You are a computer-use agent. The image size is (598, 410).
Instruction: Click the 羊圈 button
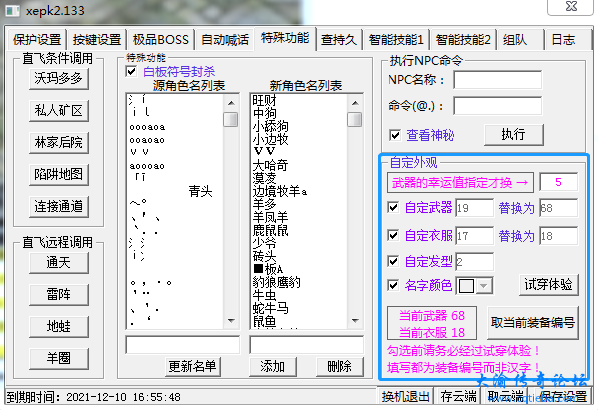[x=59, y=359]
